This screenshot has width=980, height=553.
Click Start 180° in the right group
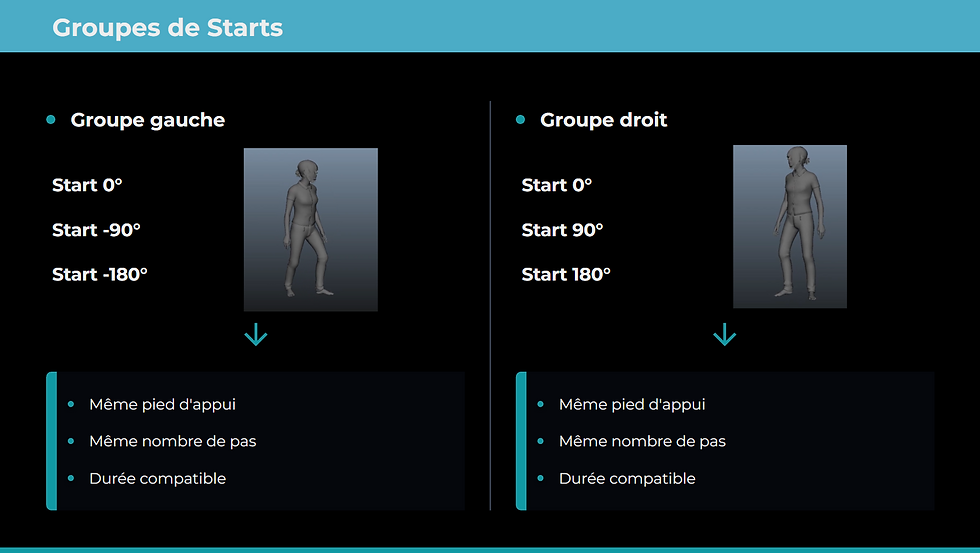566,274
